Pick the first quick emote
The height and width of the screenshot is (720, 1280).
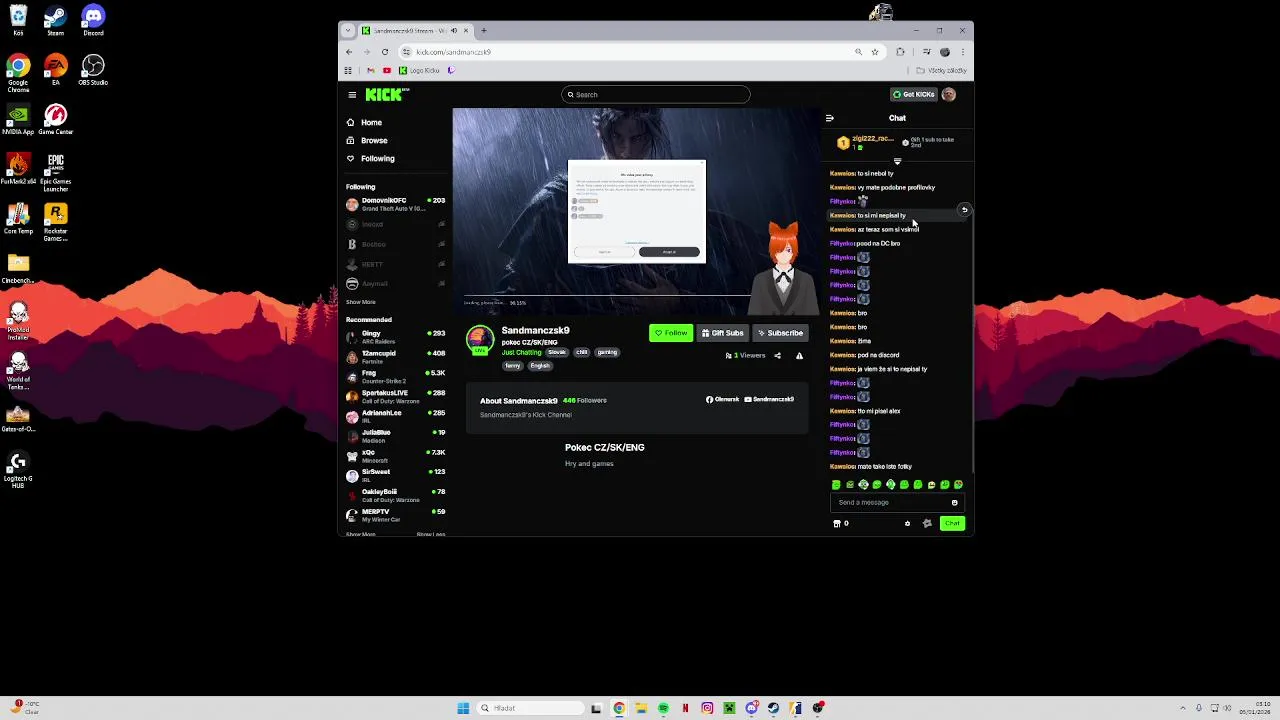pyautogui.click(x=836, y=485)
